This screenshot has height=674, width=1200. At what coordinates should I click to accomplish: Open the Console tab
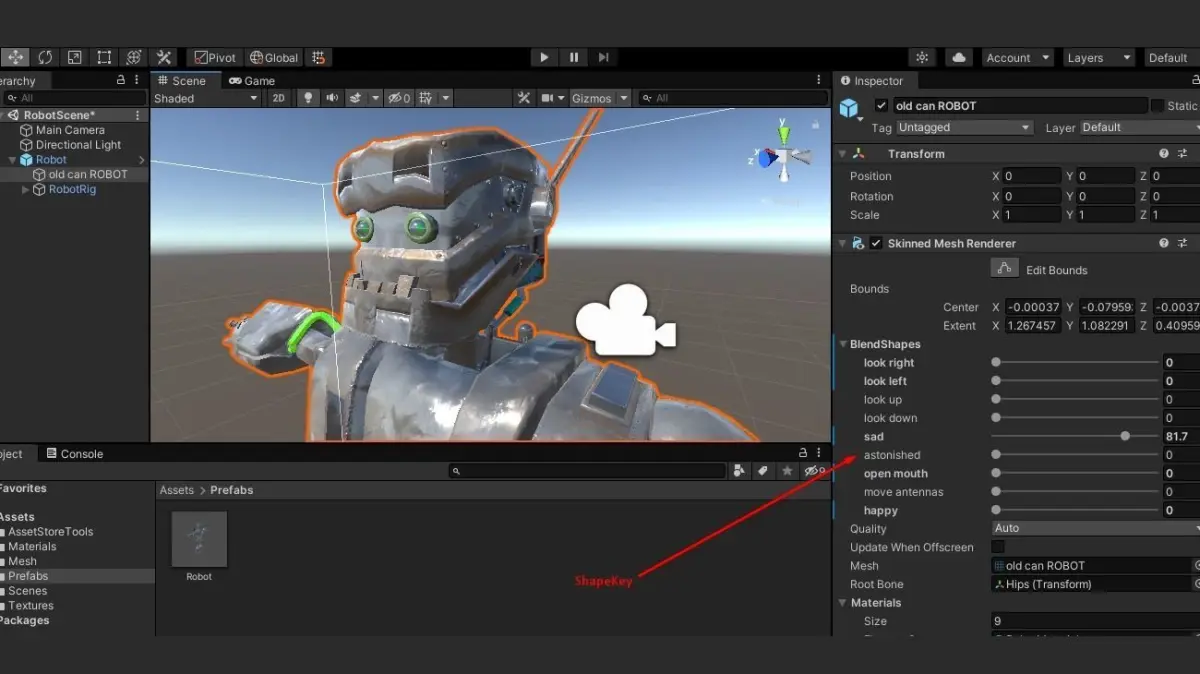[74, 454]
